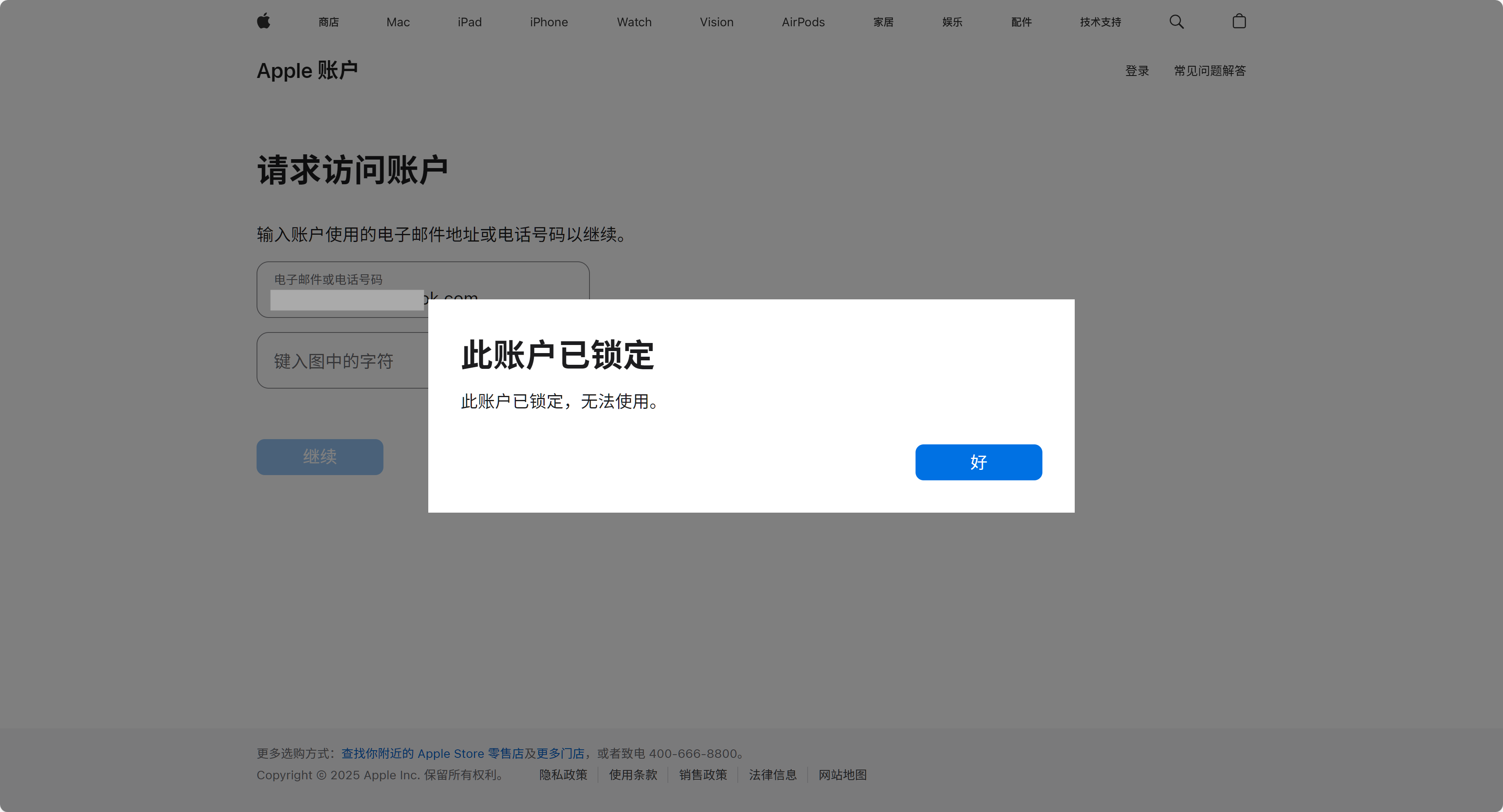Open 隐私政策 footer link
This screenshot has width=1503, height=812.
563,775
